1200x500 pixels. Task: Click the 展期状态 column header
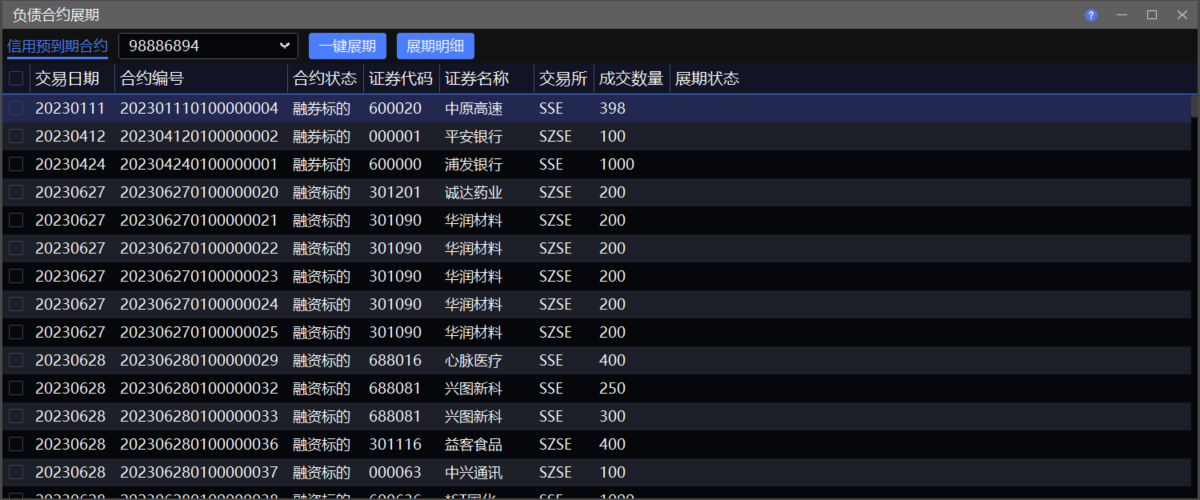(x=707, y=79)
